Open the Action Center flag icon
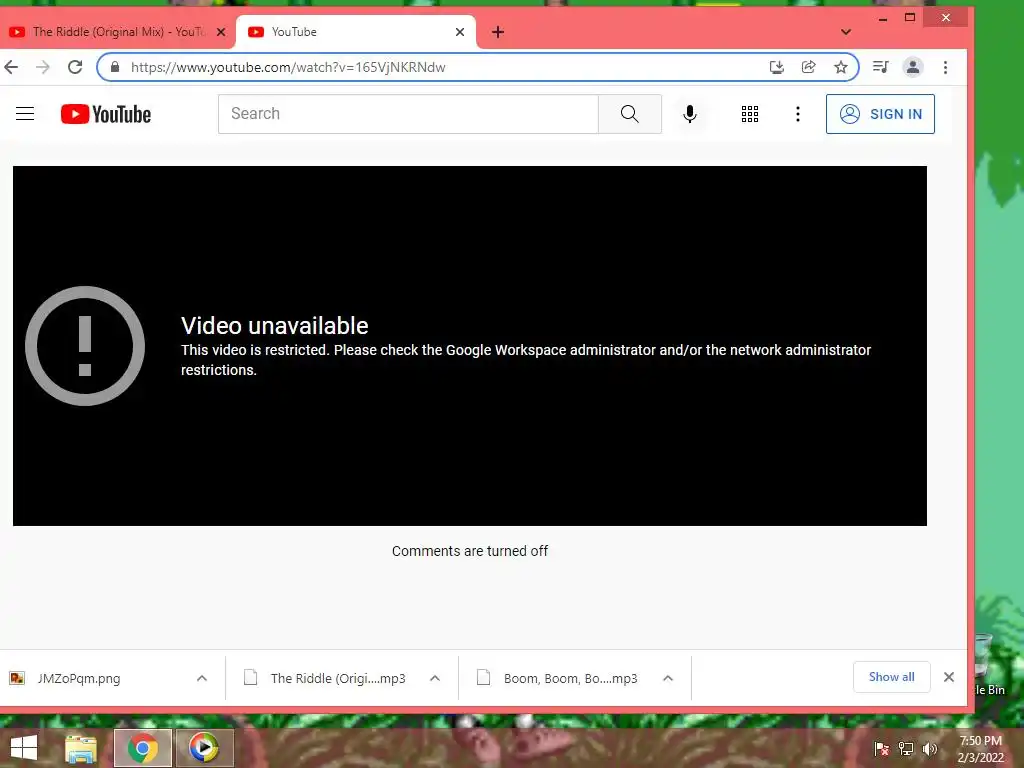This screenshot has height=768, width=1024. coord(881,749)
